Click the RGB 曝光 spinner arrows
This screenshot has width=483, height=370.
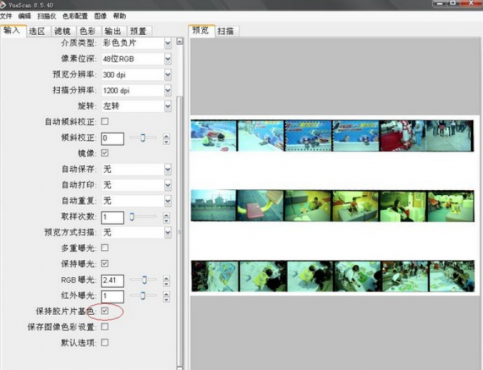coord(166,281)
